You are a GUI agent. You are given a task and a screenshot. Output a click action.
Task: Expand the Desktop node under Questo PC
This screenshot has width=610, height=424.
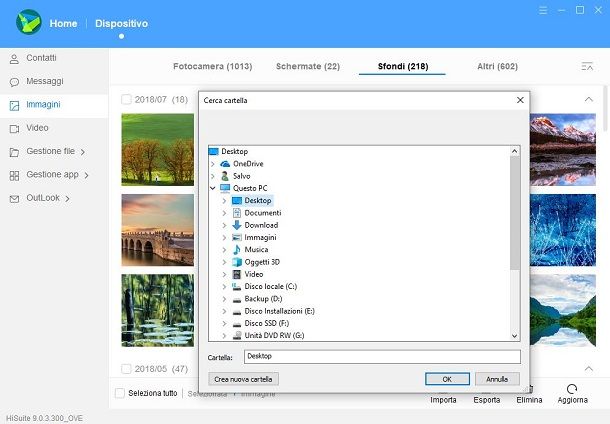click(x=224, y=201)
